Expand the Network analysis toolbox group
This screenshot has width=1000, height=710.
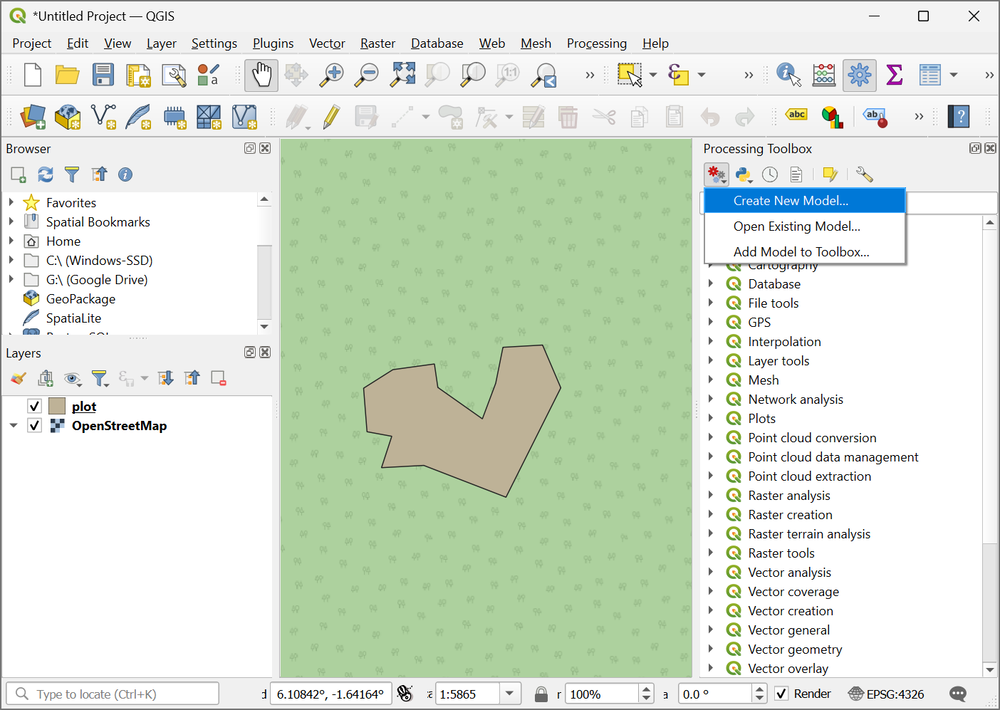711,399
